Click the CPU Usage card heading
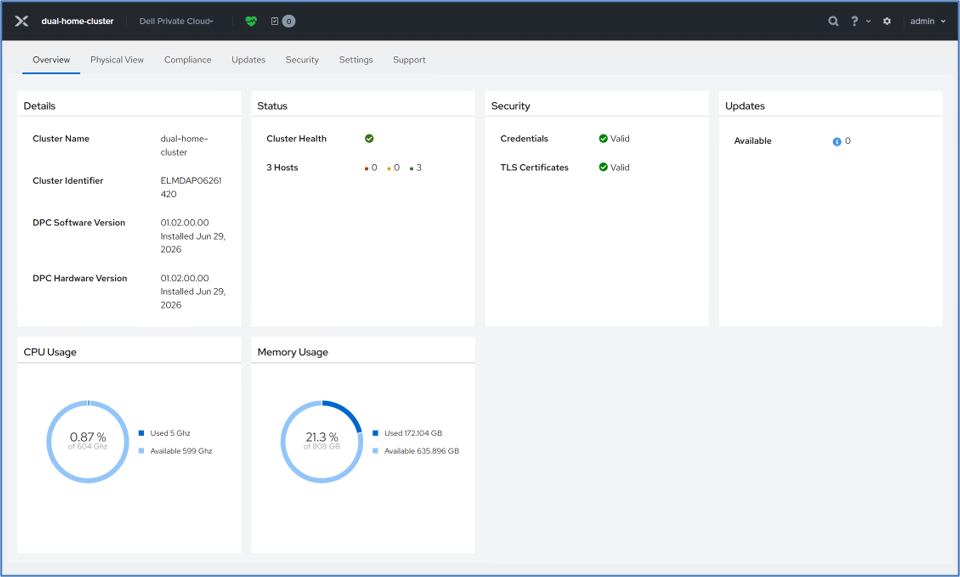 [50, 352]
